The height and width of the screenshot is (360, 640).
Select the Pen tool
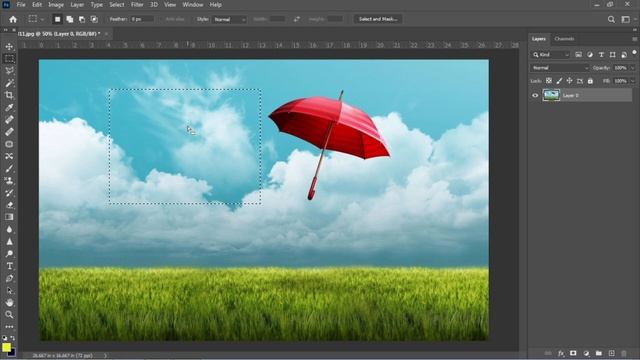pyautogui.click(x=9, y=278)
